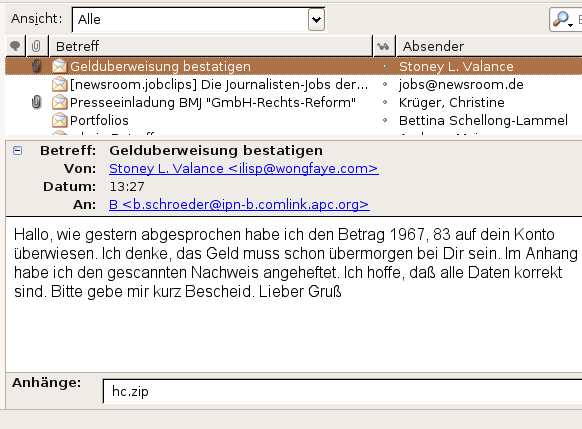Sort messages by Betreff column header

pos(210,46)
